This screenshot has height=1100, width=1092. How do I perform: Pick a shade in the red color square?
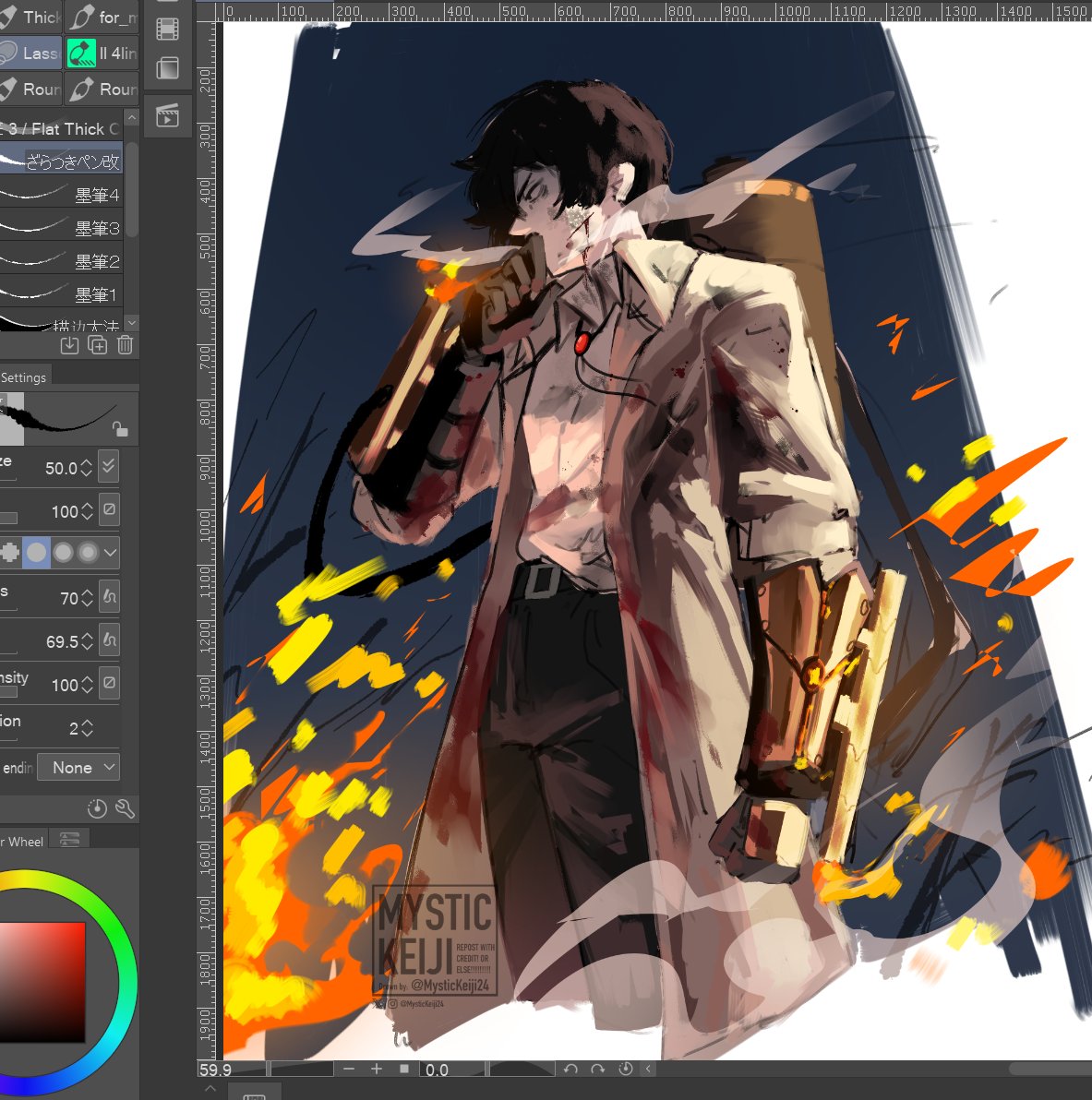point(42,982)
